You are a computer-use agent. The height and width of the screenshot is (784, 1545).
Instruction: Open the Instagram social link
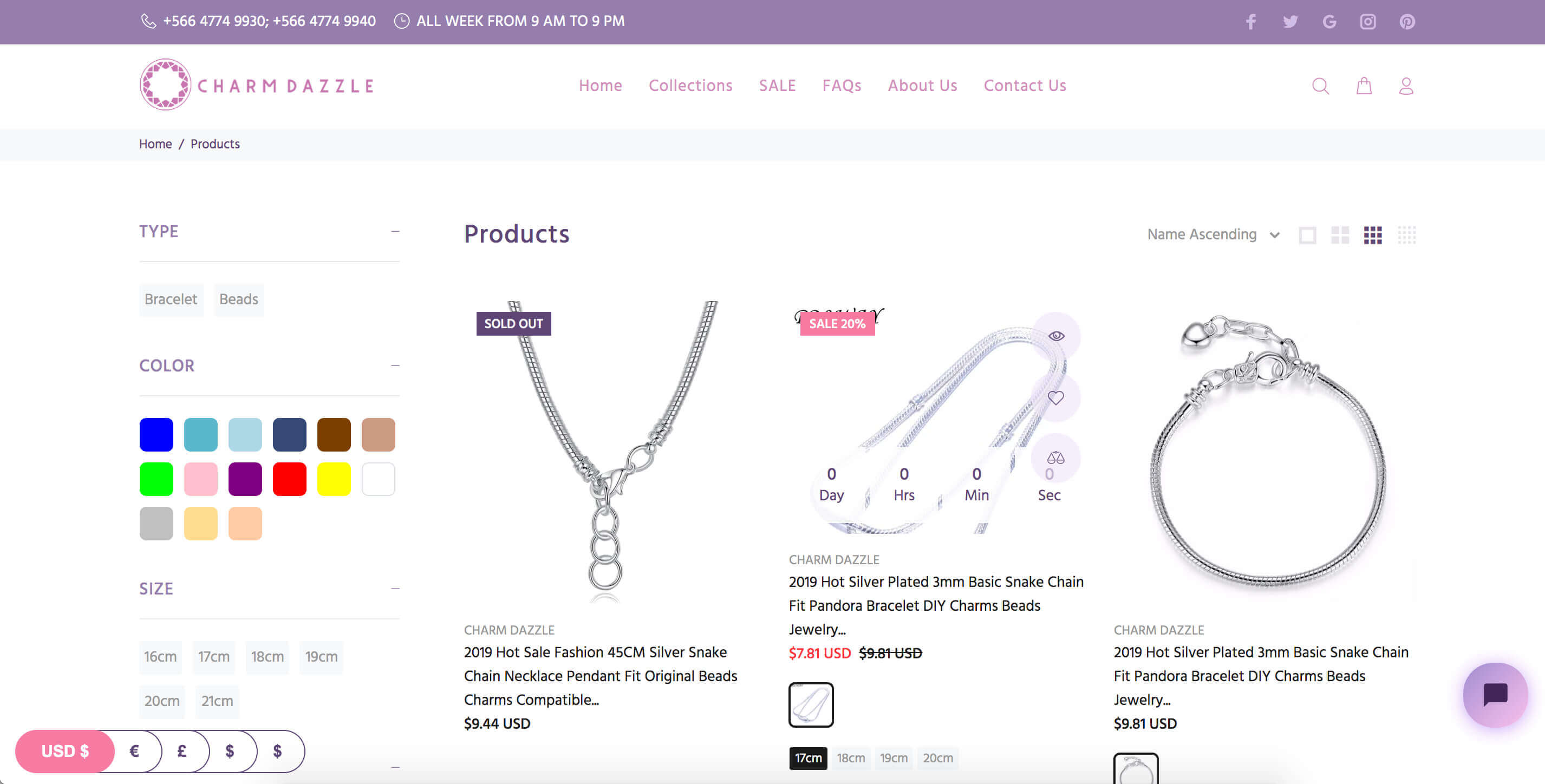[x=1367, y=22]
